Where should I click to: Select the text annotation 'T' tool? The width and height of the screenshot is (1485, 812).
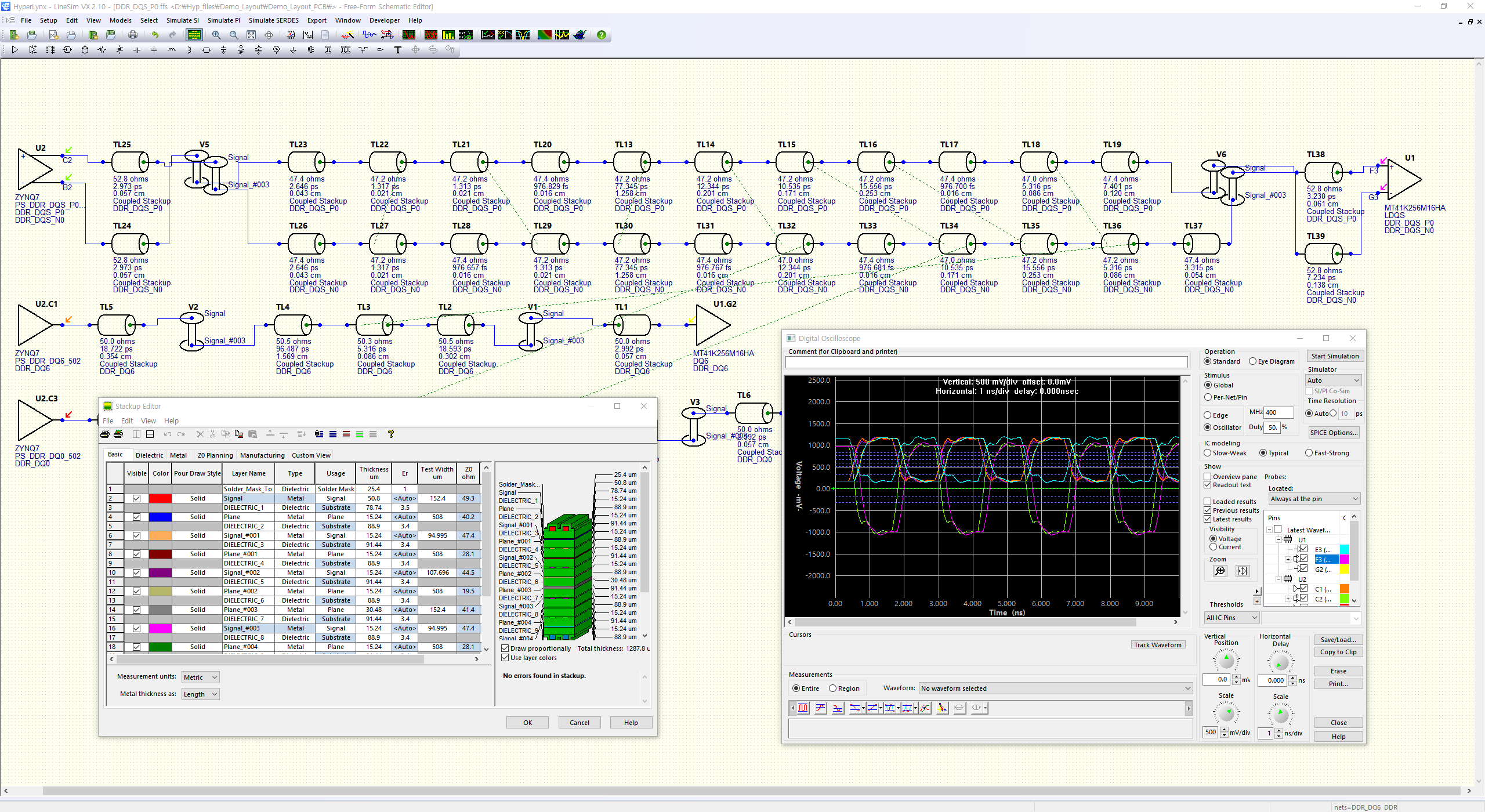coord(398,50)
